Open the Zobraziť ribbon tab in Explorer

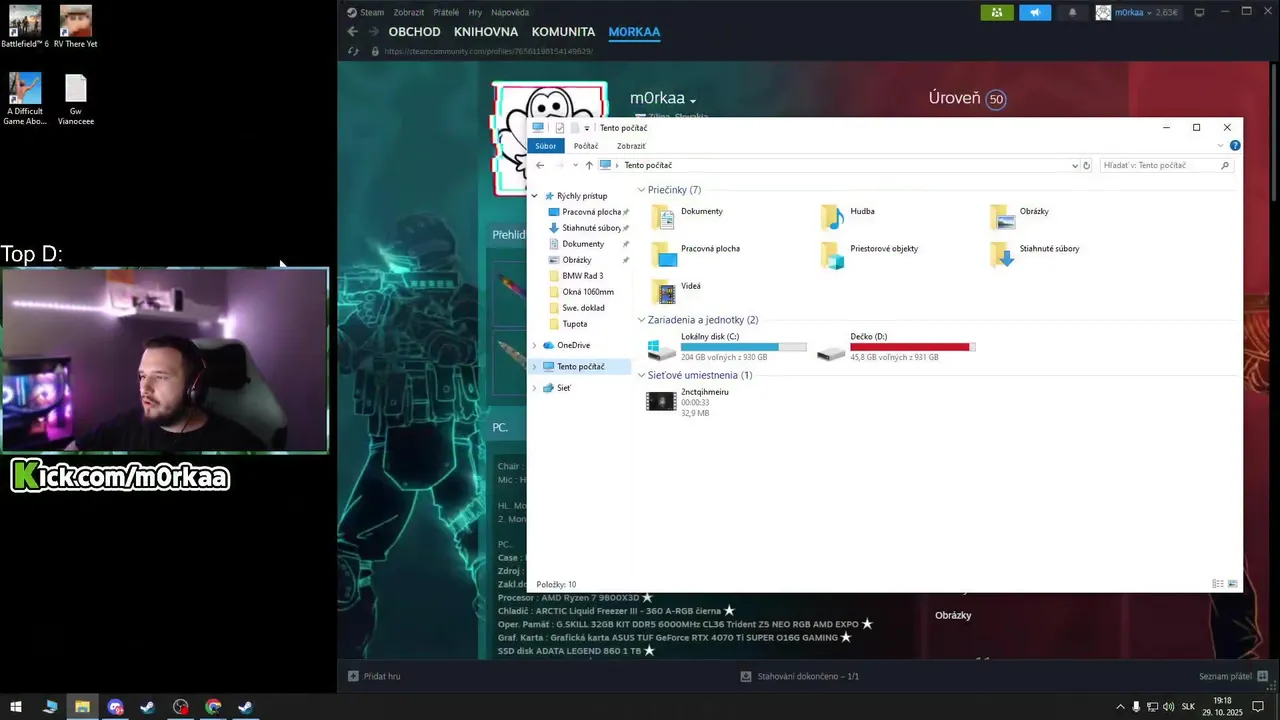631,146
